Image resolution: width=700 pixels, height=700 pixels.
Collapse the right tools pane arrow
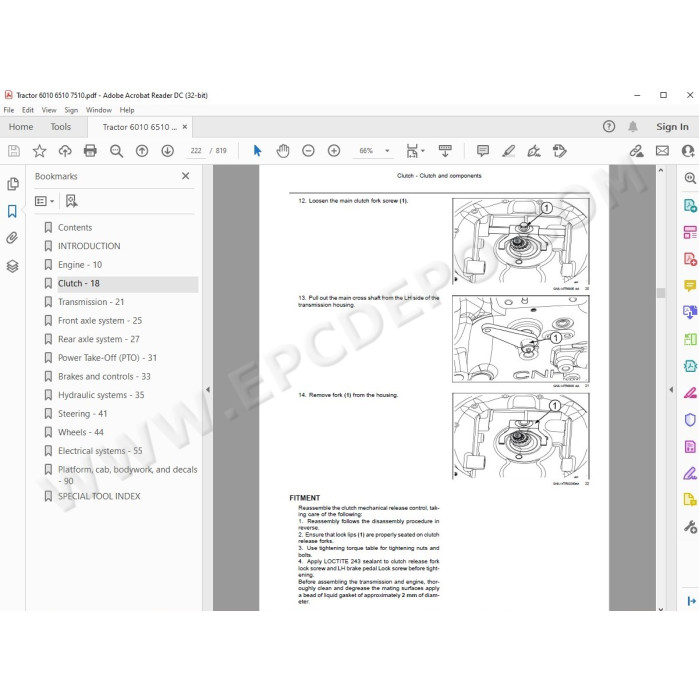click(x=671, y=389)
